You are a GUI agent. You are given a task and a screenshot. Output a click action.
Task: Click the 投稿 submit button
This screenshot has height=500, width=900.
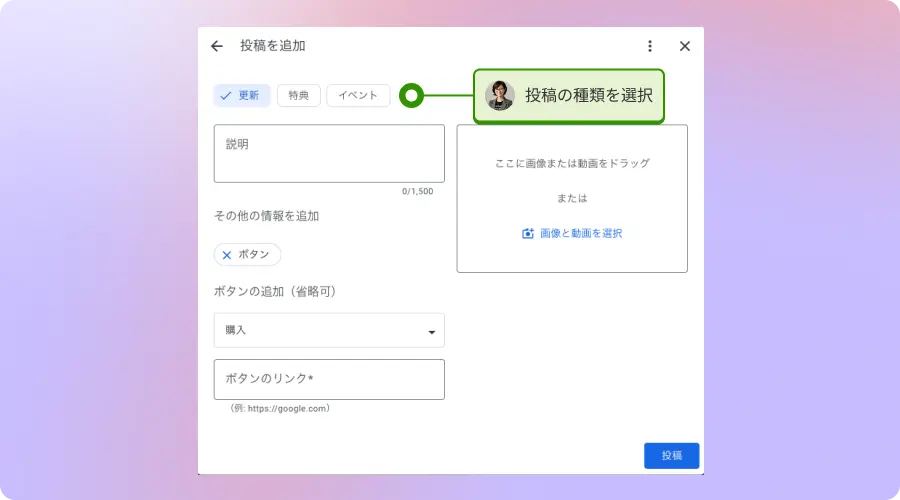671,455
